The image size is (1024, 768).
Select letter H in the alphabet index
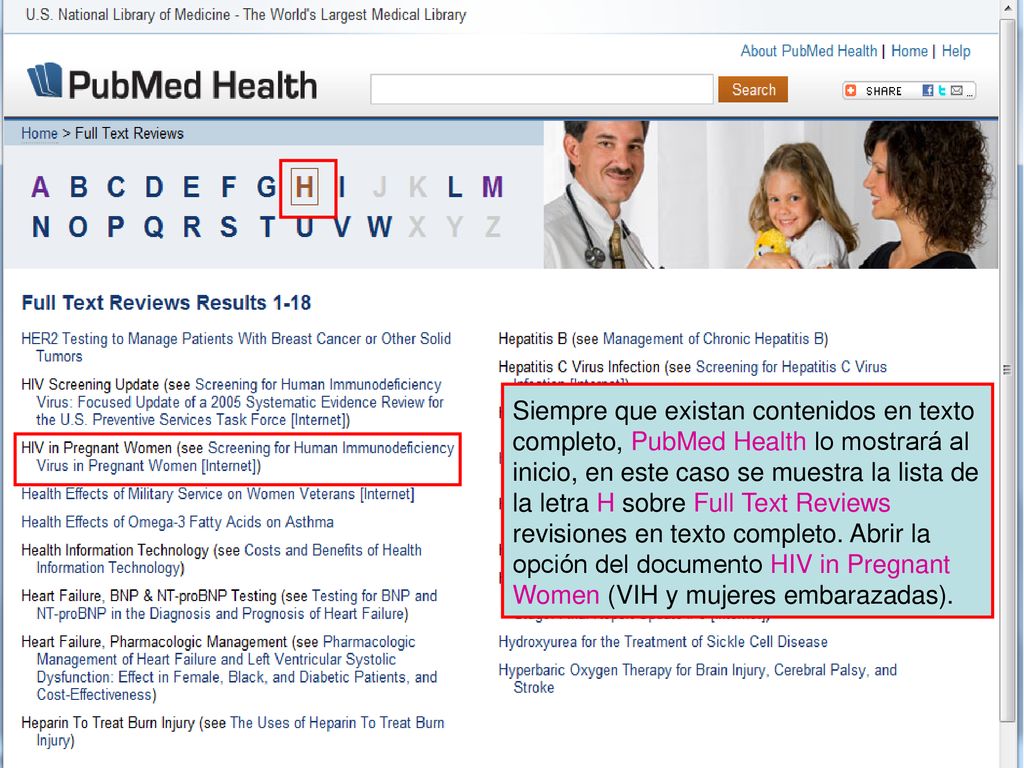(304, 187)
